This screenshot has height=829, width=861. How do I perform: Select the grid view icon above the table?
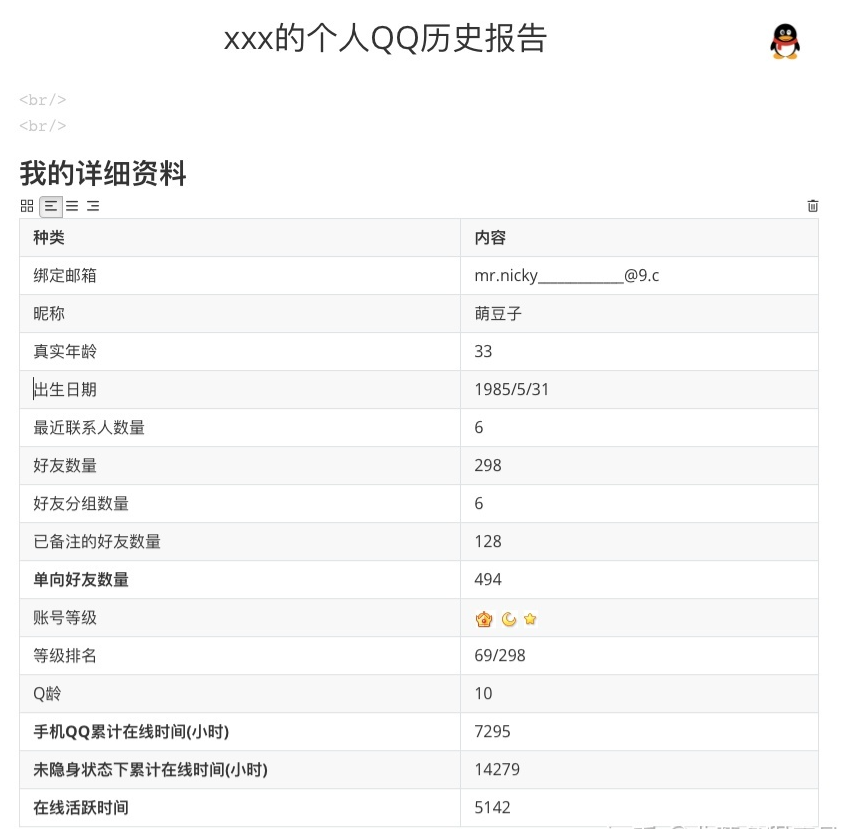[x=27, y=206]
